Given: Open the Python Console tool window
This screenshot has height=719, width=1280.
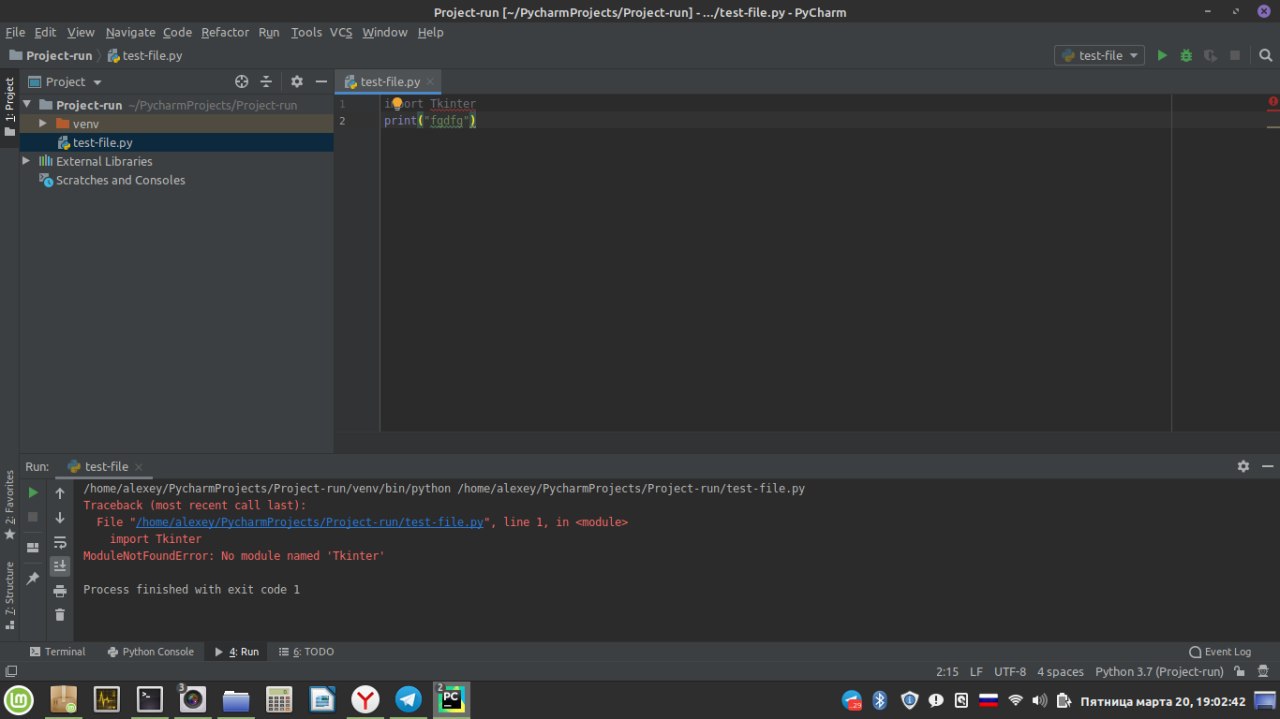Looking at the screenshot, I should tap(150, 651).
